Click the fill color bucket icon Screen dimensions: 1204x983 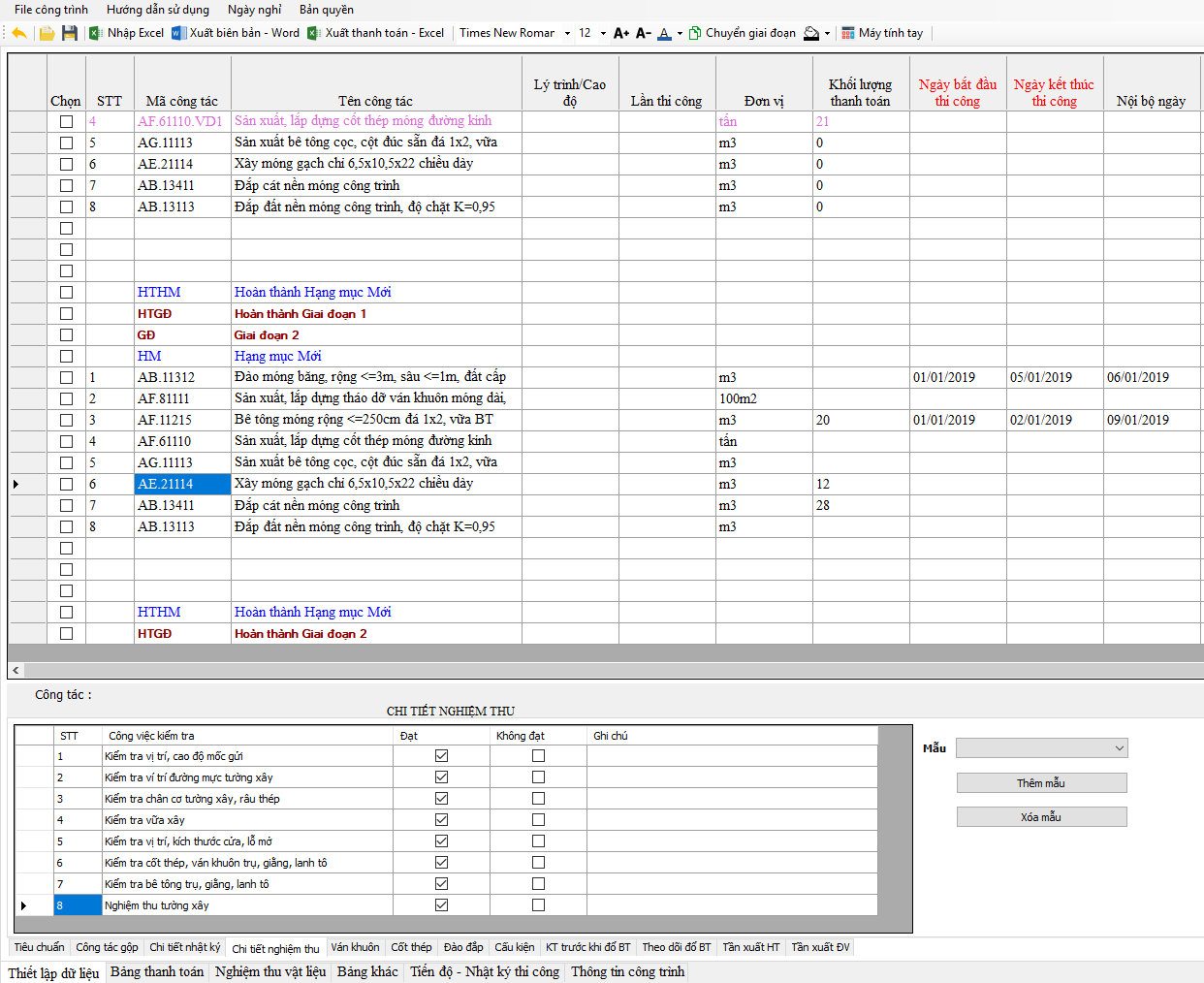coord(812,33)
